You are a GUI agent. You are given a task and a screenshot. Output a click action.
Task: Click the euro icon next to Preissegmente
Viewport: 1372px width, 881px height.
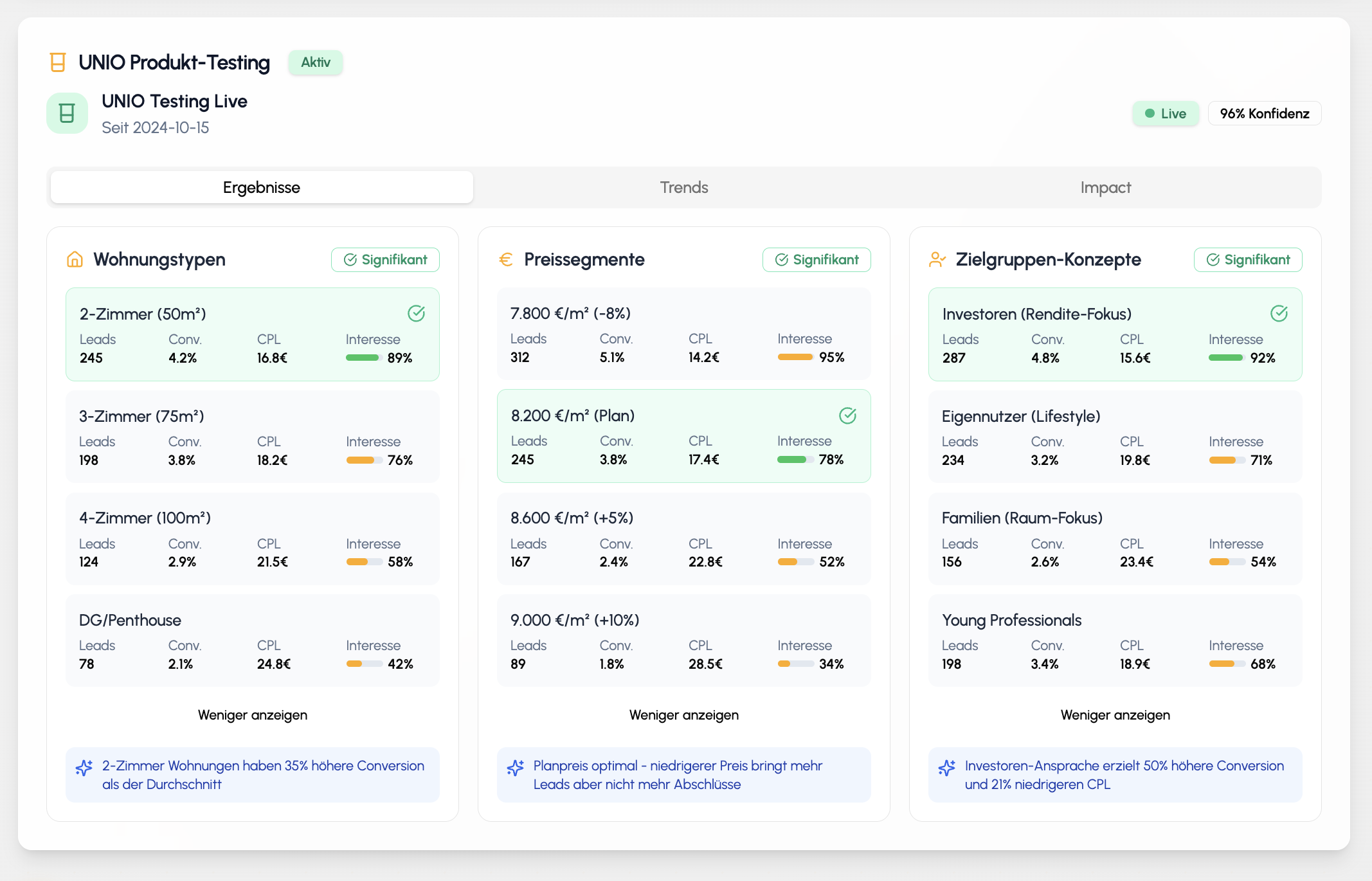506,259
